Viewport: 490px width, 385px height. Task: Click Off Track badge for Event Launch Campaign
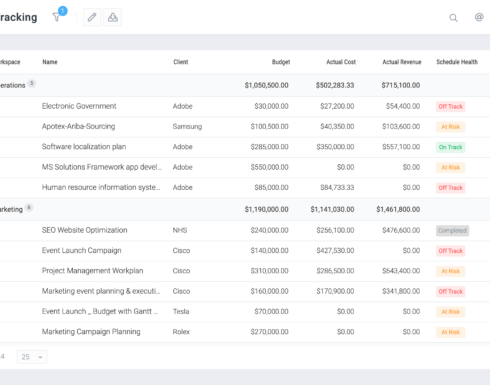click(x=450, y=251)
